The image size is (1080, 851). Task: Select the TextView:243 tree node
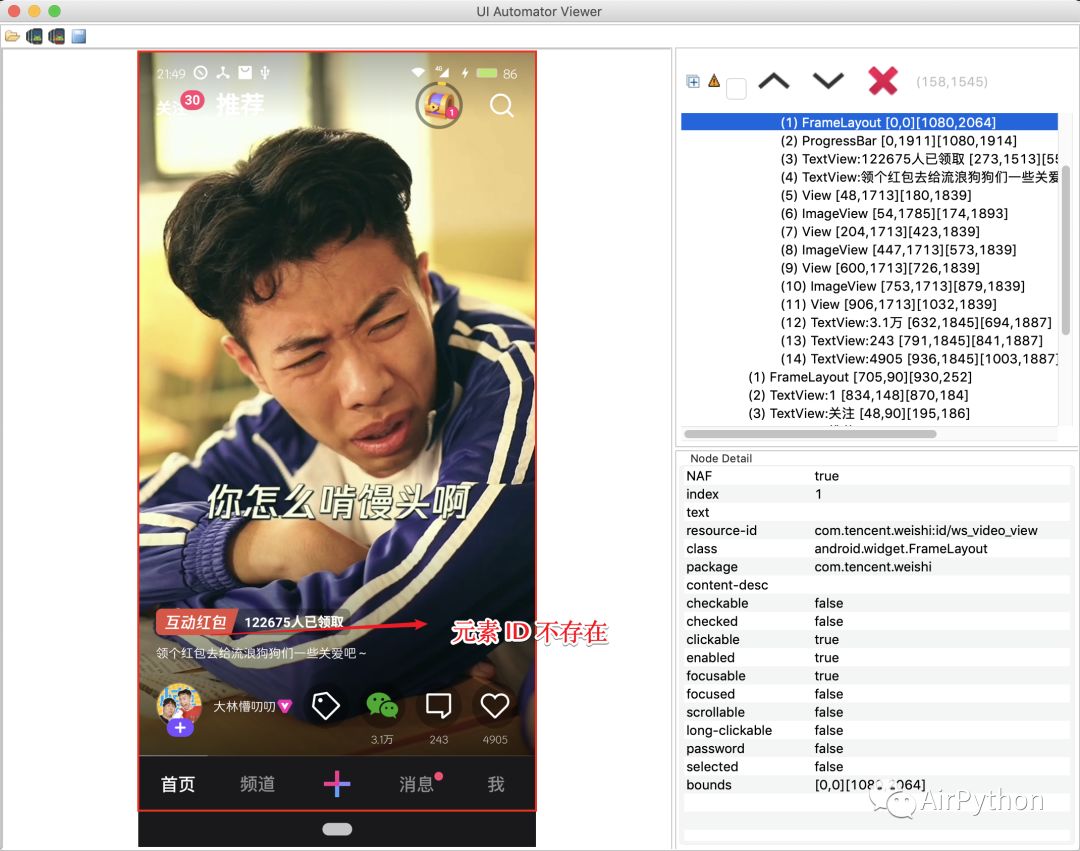[x=911, y=341]
